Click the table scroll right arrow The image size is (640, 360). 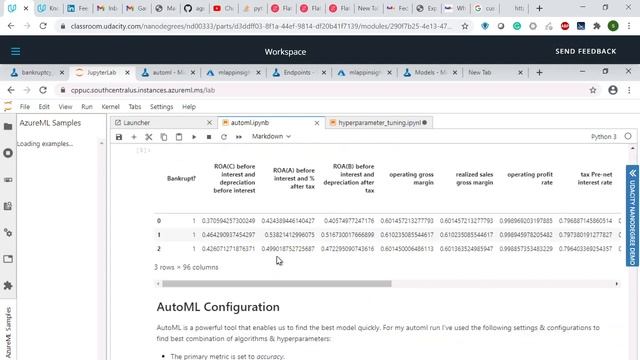pos(617,284)
